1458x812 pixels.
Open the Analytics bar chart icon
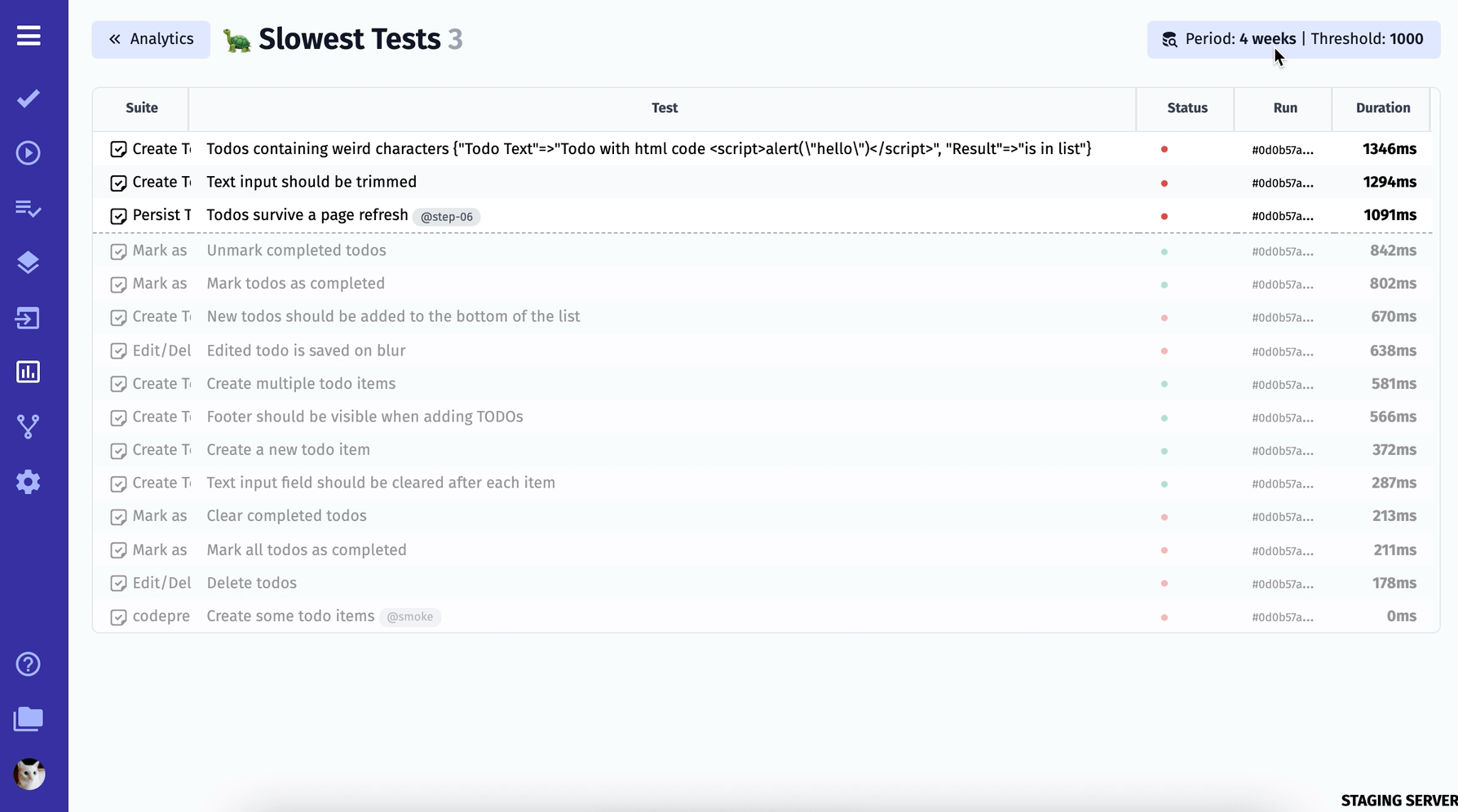tap(29, 373)
